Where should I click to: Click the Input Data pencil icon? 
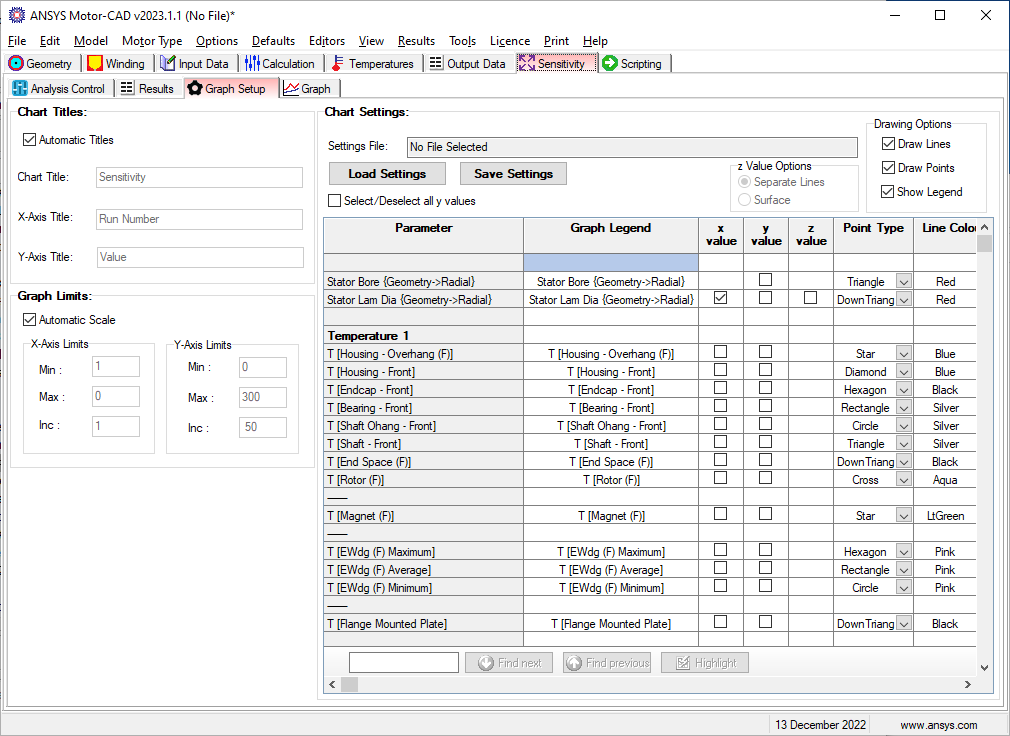[167, 63]
